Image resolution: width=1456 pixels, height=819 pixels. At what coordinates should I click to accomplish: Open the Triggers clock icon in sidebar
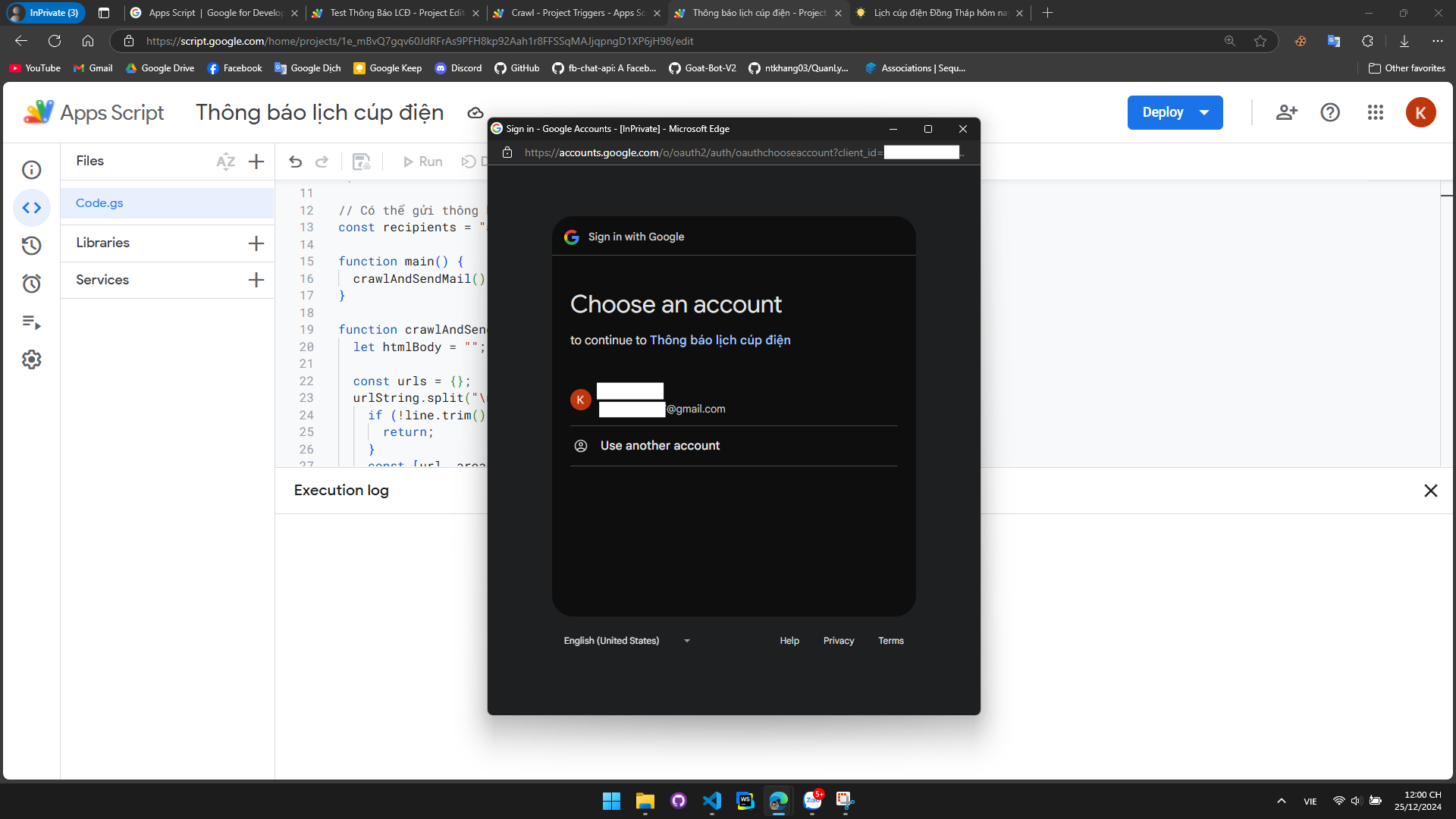31,284
